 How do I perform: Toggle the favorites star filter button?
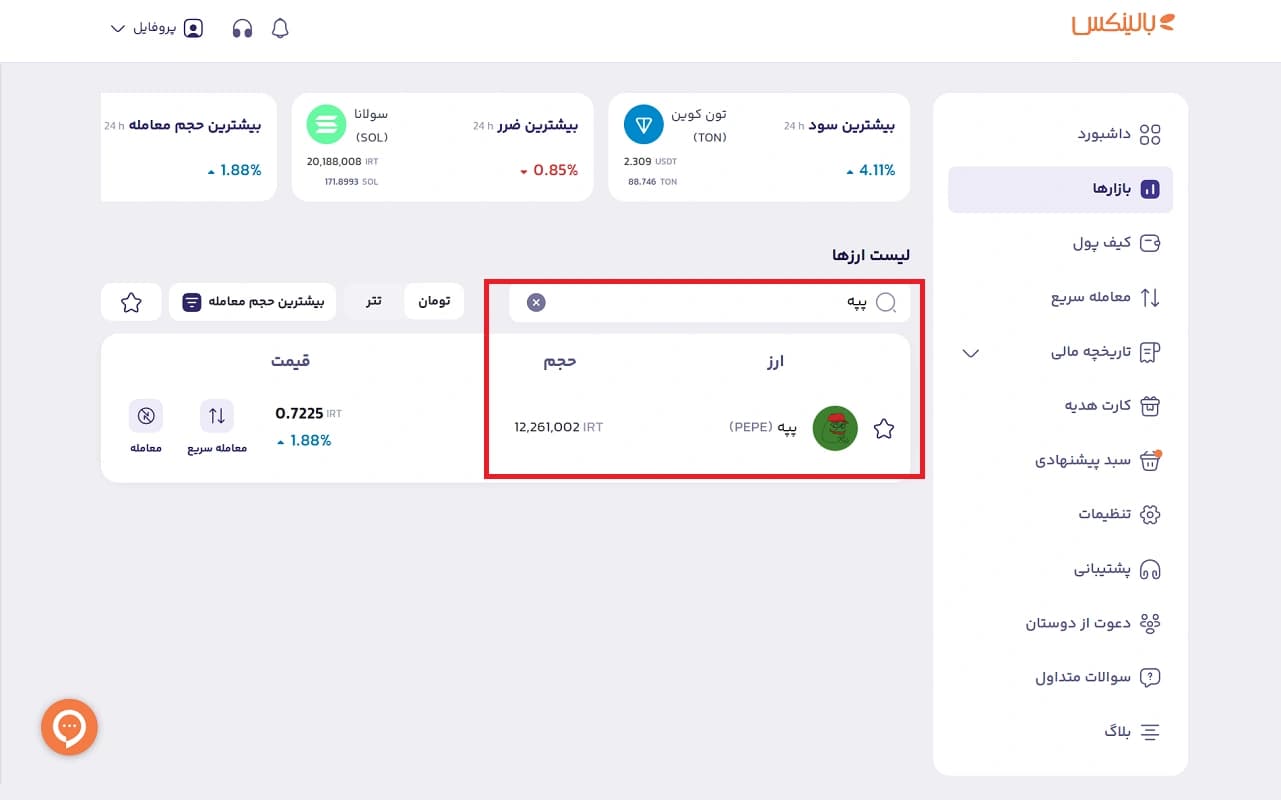(131, 302)
